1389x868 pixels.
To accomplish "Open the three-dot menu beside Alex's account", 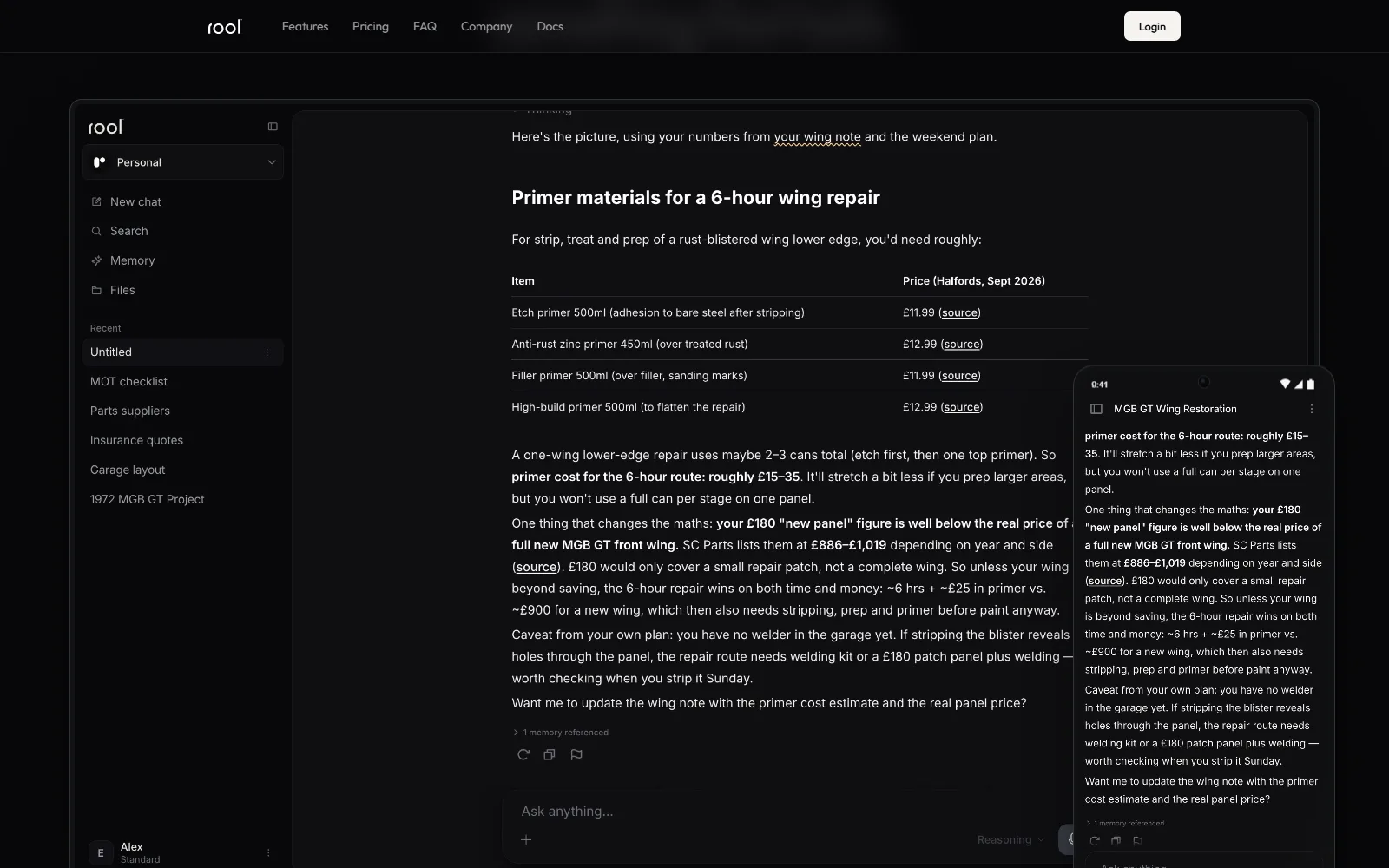I will pos(268,852).
